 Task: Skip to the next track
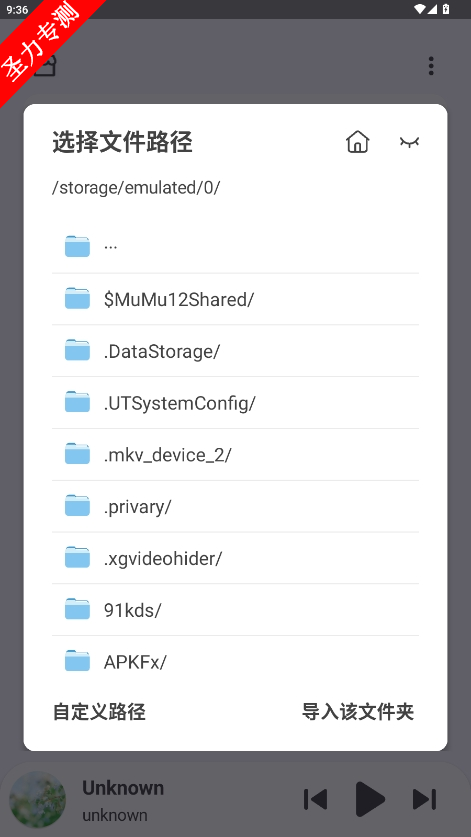coord(425,799)
